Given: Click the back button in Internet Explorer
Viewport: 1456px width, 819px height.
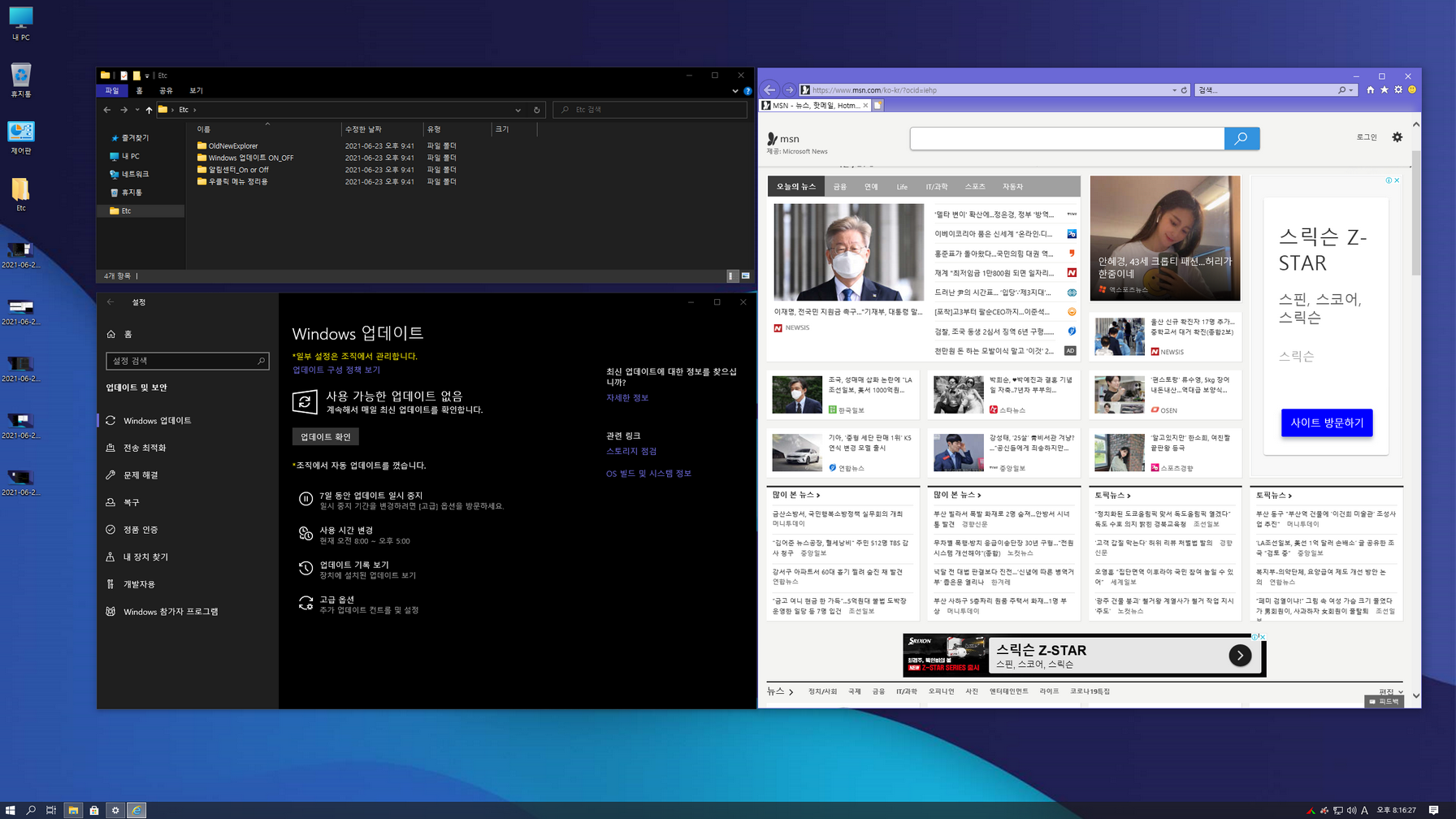Looking at the screenshot, I should (x=770, y=90).
